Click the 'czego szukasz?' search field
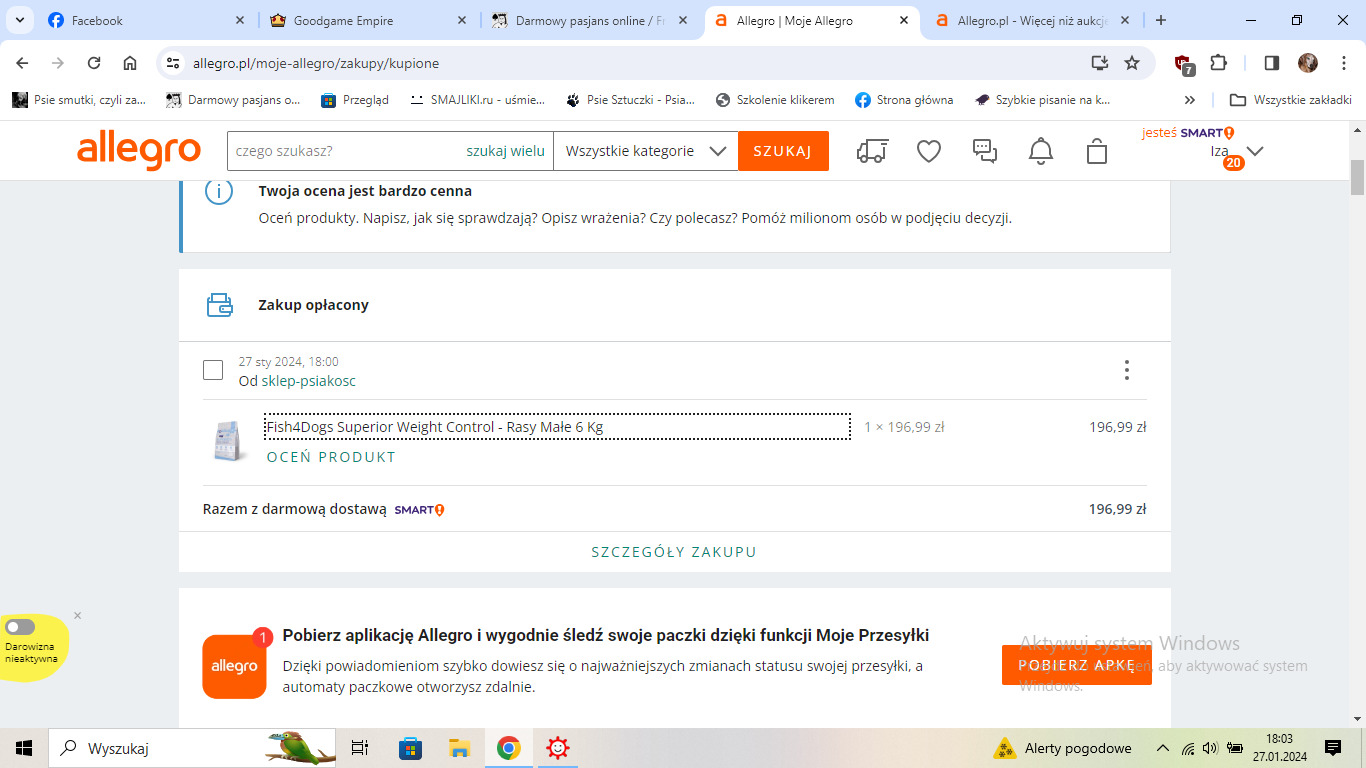The width and height of the screenshot is (1366, 768). (x=340, y=151)
